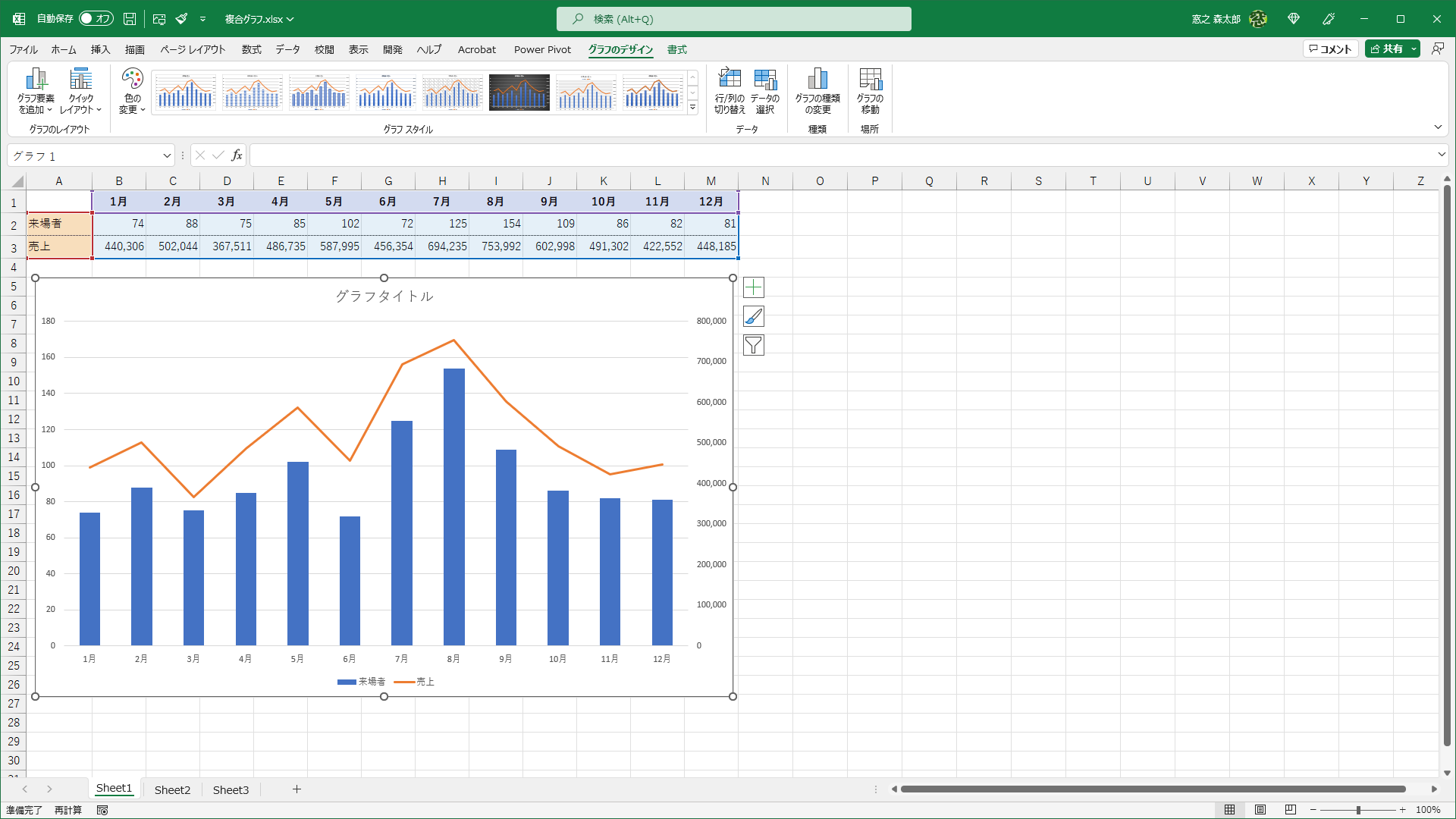
Task: Open the Insert ribbon tab
Action: (100, 49)
